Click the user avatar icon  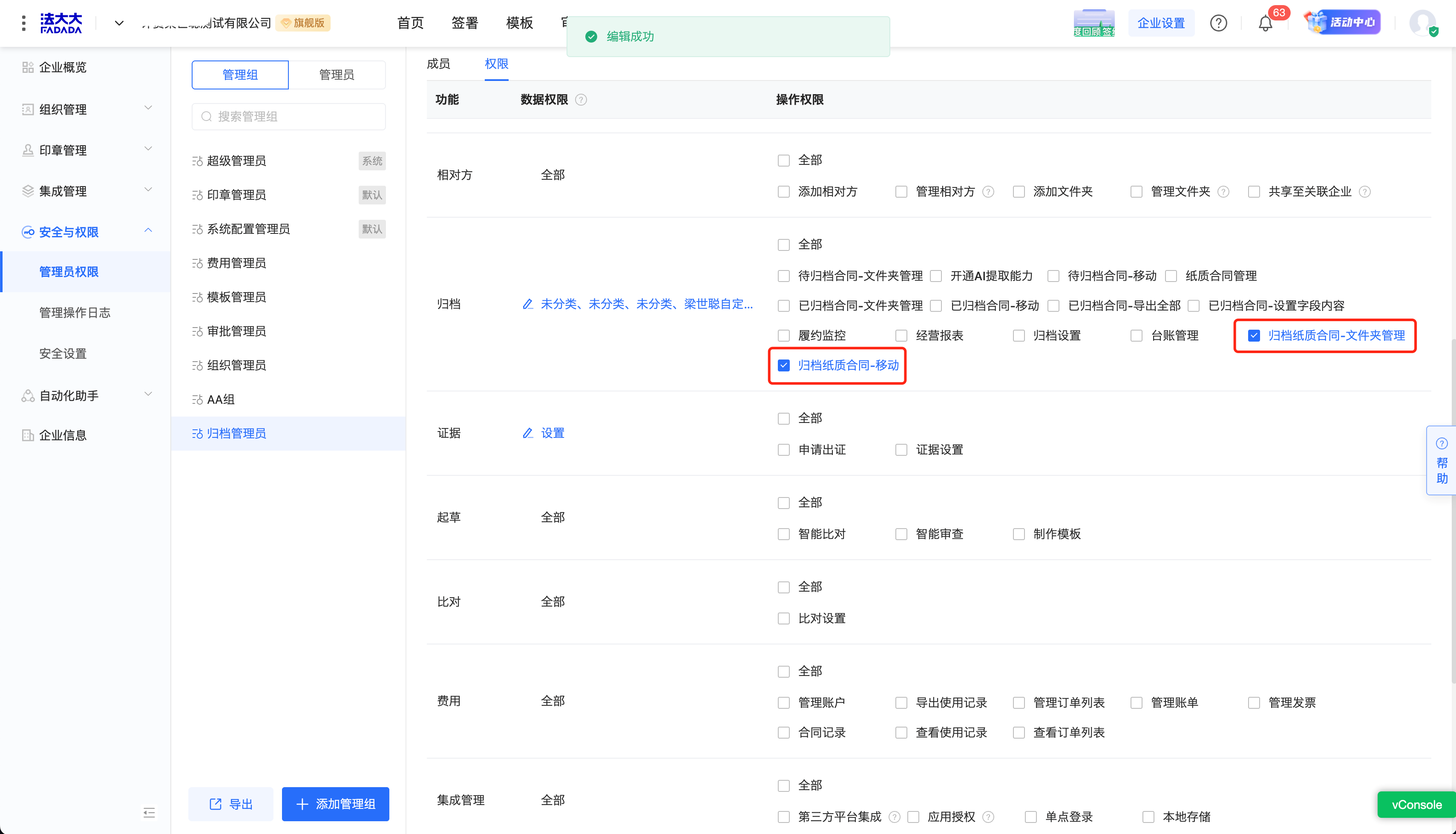tap(1423, 23)
